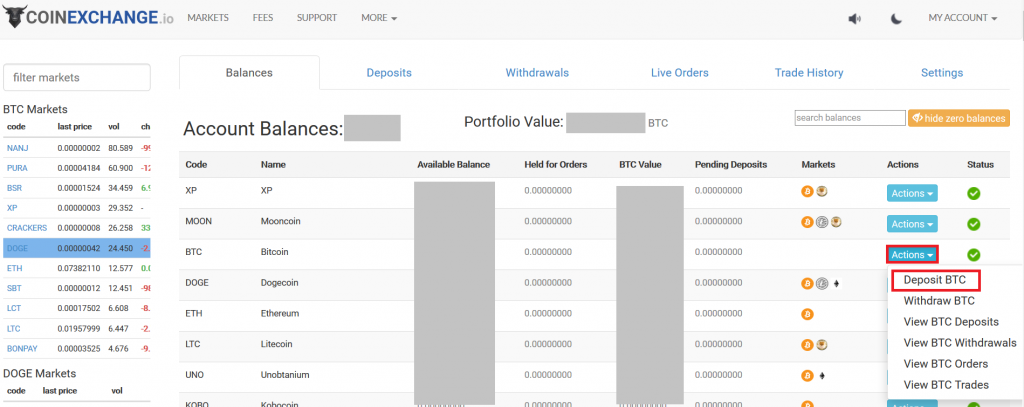Viewport: 1024px width, 407px height.
Task: Open Unobtanium row's Ethereum market icon
Action: pyautogui.click(x=822, y=376)
